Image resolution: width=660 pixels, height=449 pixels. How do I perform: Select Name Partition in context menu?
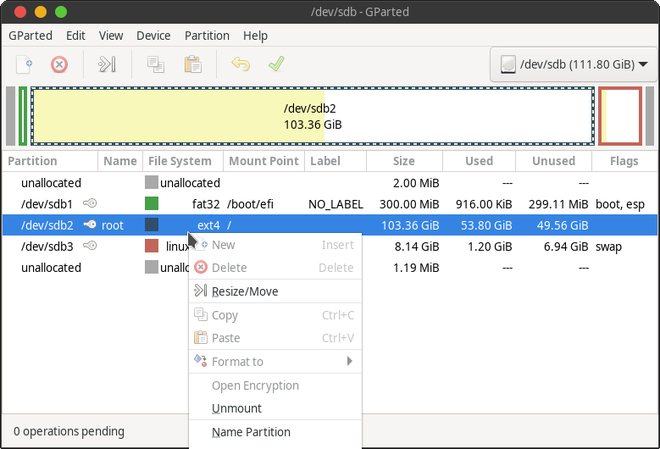coord(275,432)
